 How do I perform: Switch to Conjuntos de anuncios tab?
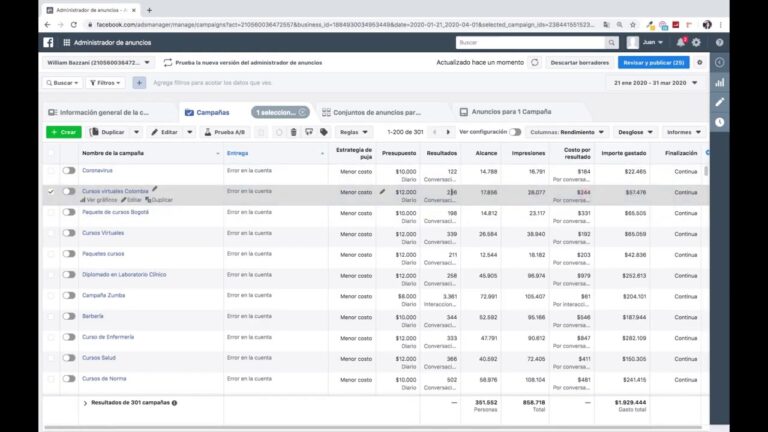point(376,112)
